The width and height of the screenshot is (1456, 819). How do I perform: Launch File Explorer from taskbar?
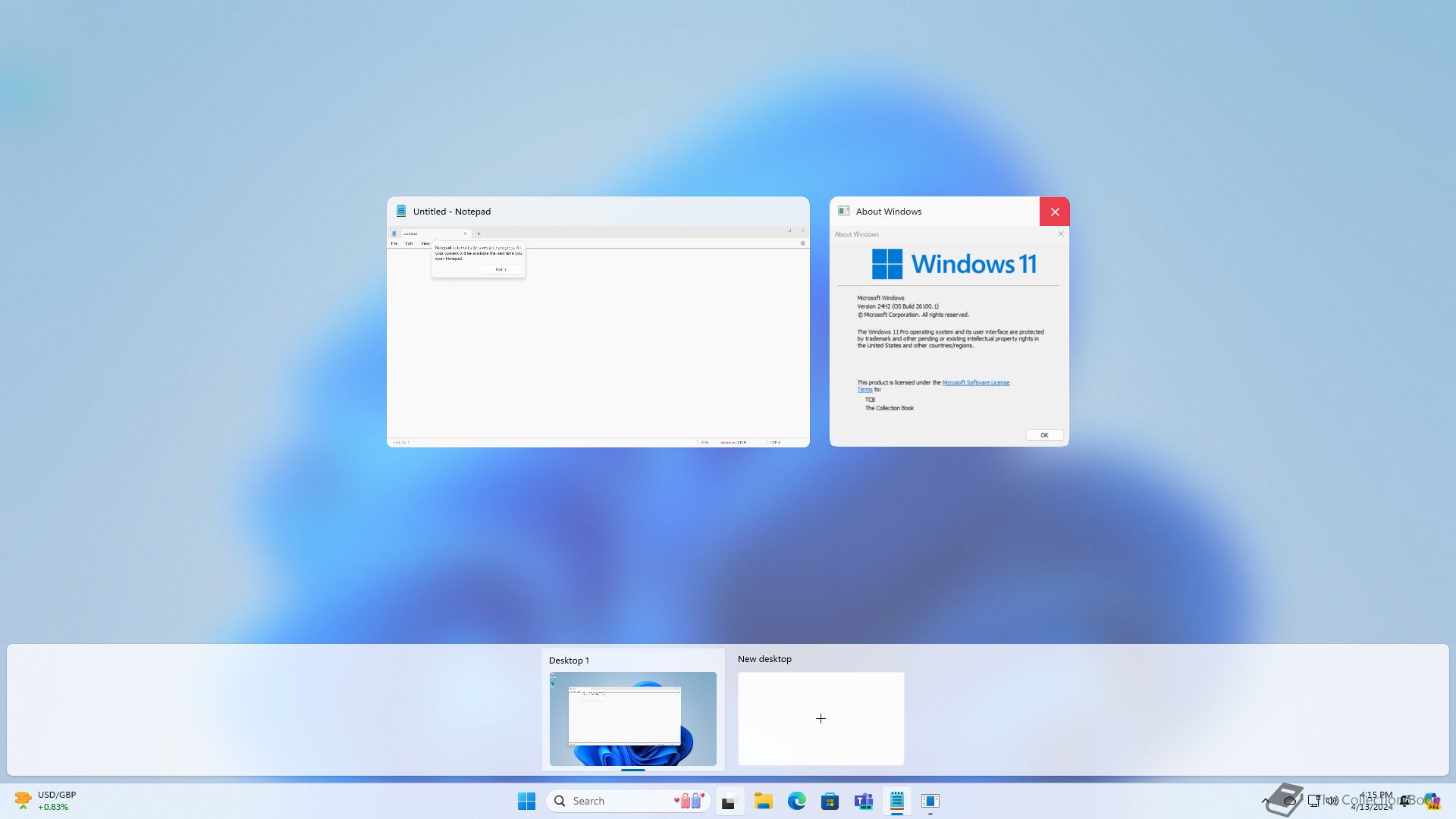[x=763, y=801]
